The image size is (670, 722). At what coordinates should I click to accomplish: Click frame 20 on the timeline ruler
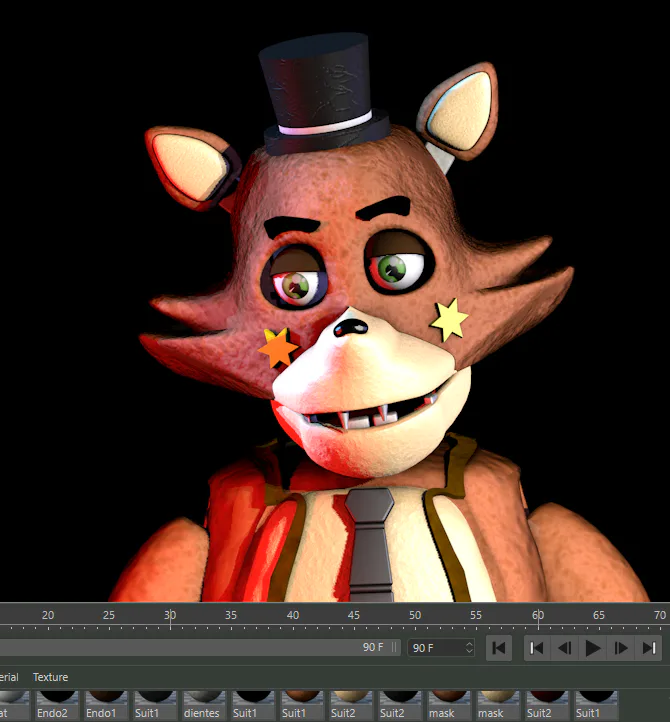tap(48, 615)
